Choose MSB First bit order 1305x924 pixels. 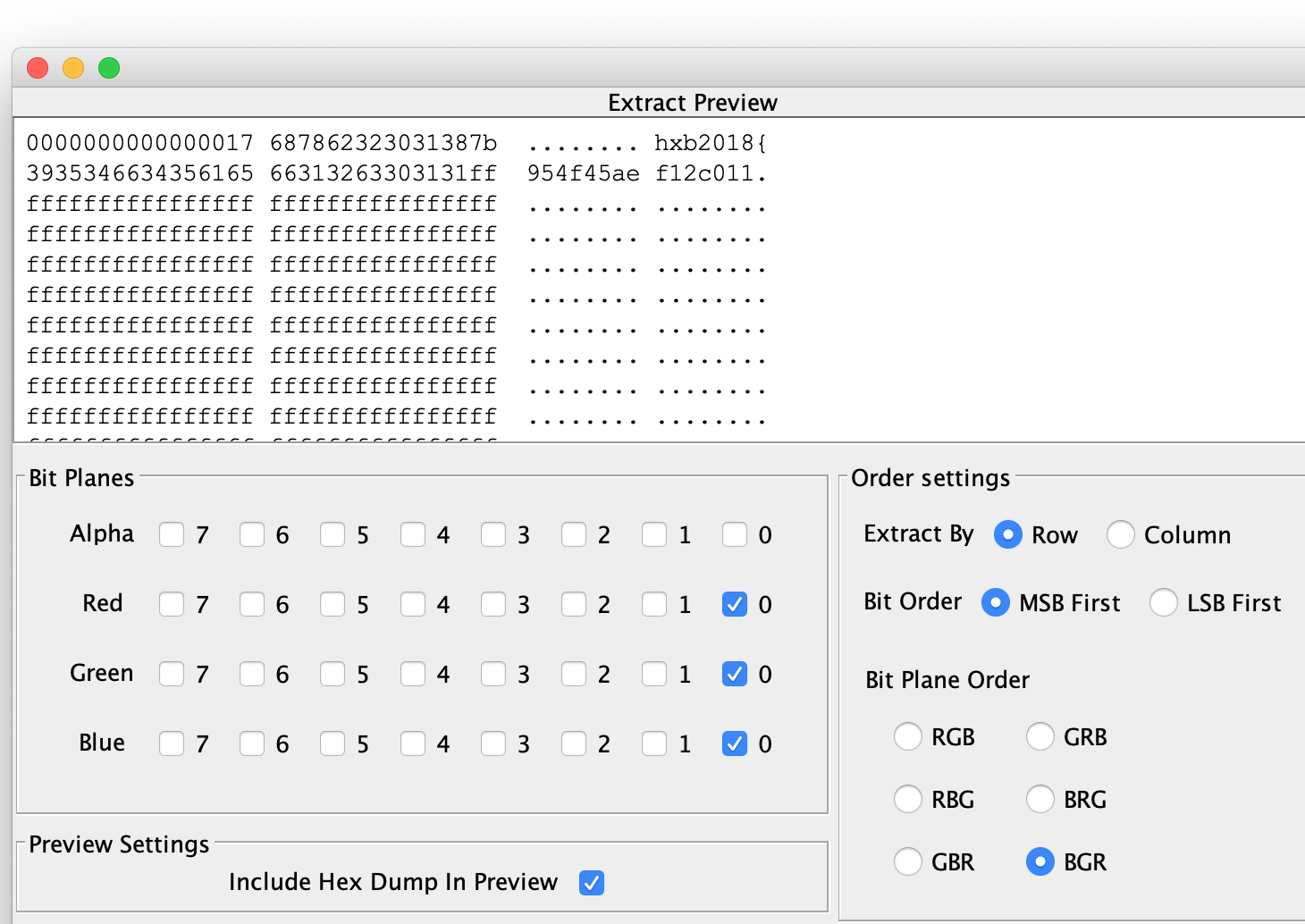click(x=996, y=603)
